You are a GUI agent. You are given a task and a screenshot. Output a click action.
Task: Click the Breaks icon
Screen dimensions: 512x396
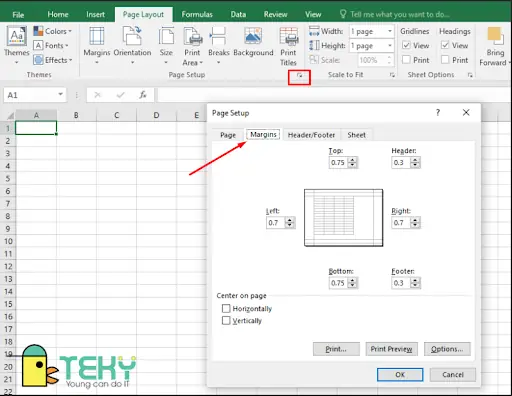(218, 36)
